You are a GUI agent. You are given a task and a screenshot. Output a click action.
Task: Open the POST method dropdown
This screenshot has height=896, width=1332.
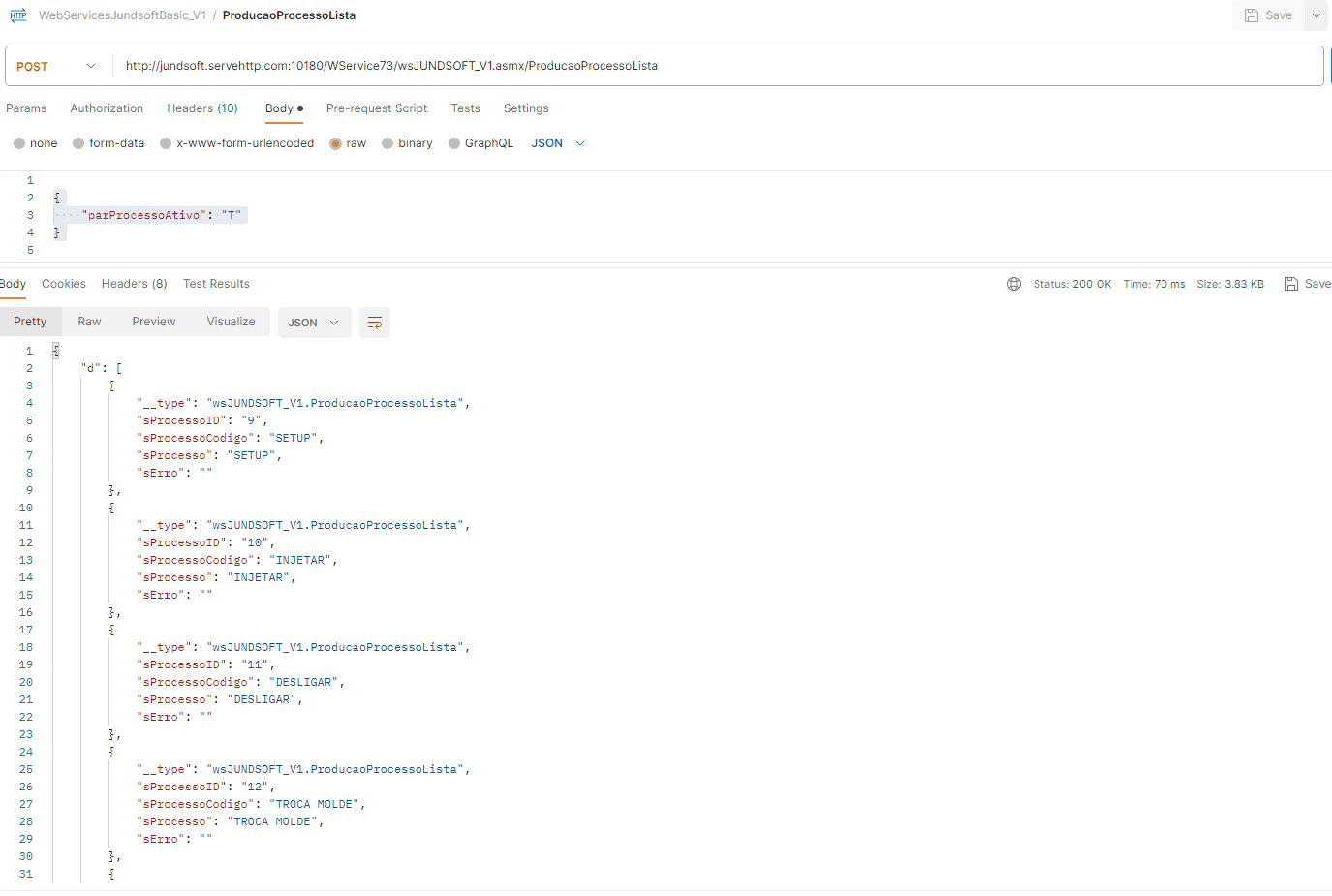coord(56,66)
